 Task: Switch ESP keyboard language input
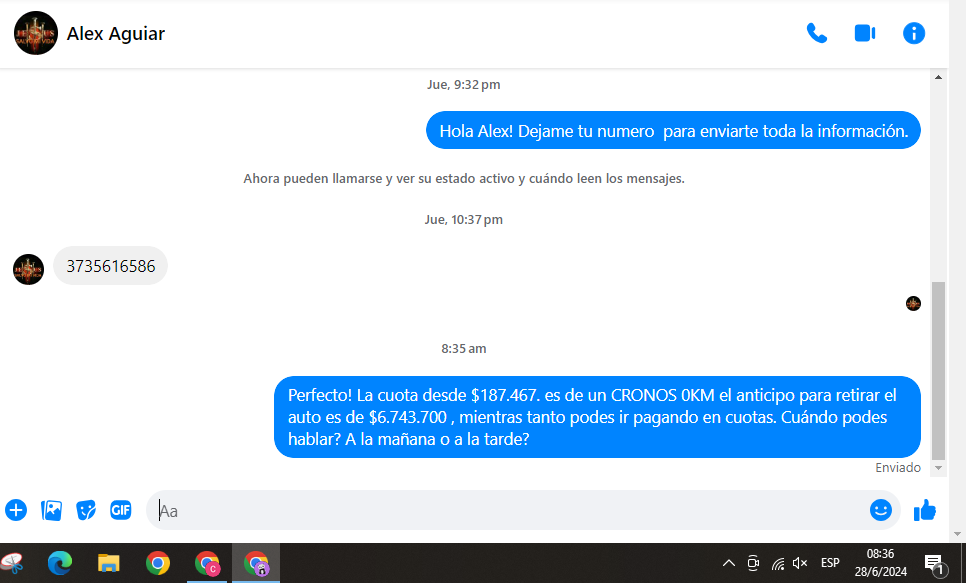pyautogui.click(x=830, y=563)
